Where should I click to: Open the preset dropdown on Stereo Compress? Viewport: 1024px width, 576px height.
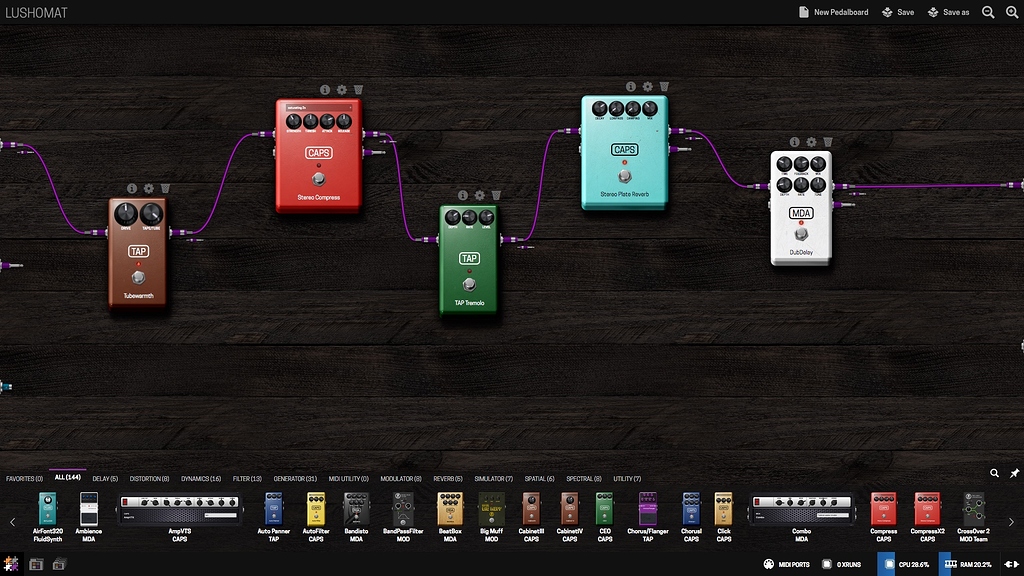pyautogui.click(x=319, y=107)
